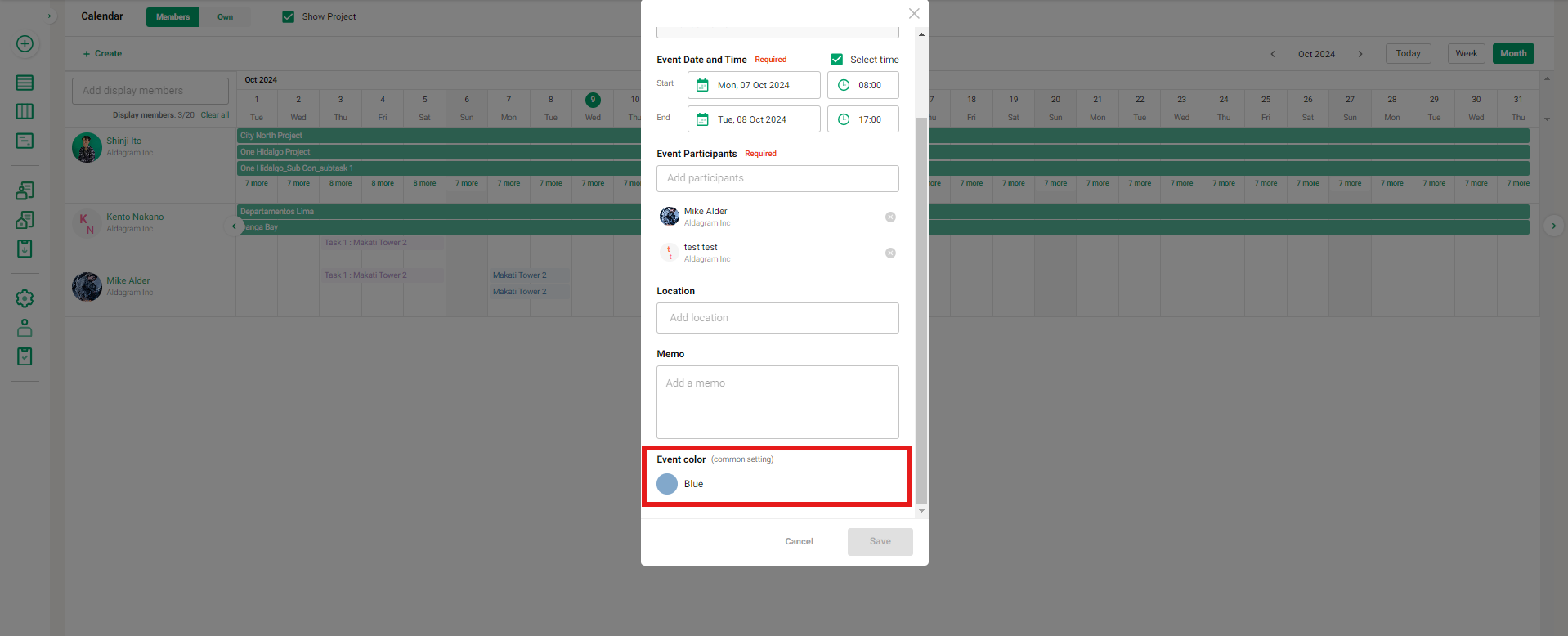
Task: Toggle the Show Project checkbox
Action: coord(288,16)
